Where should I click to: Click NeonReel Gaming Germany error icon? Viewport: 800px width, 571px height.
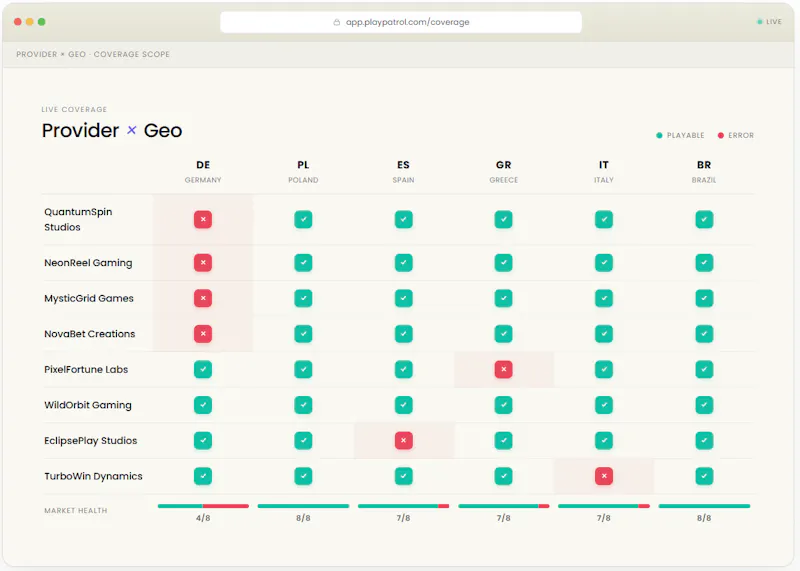[x=203, y=263]
